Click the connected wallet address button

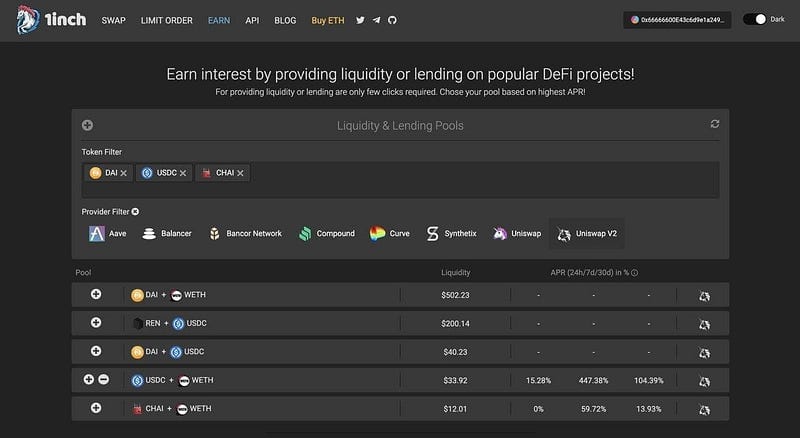(x=678, y=20)
